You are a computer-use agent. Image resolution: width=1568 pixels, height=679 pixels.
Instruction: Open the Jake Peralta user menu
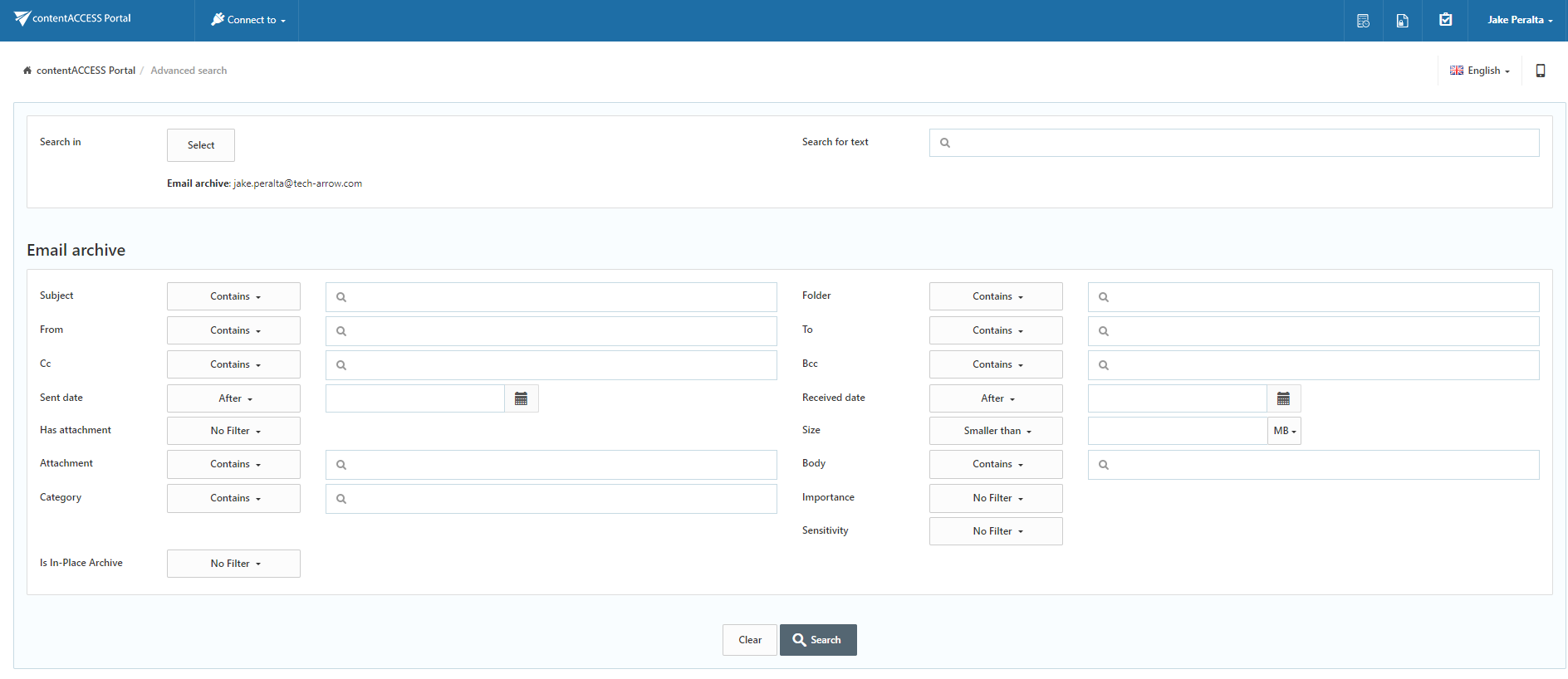coord(1519,20)
